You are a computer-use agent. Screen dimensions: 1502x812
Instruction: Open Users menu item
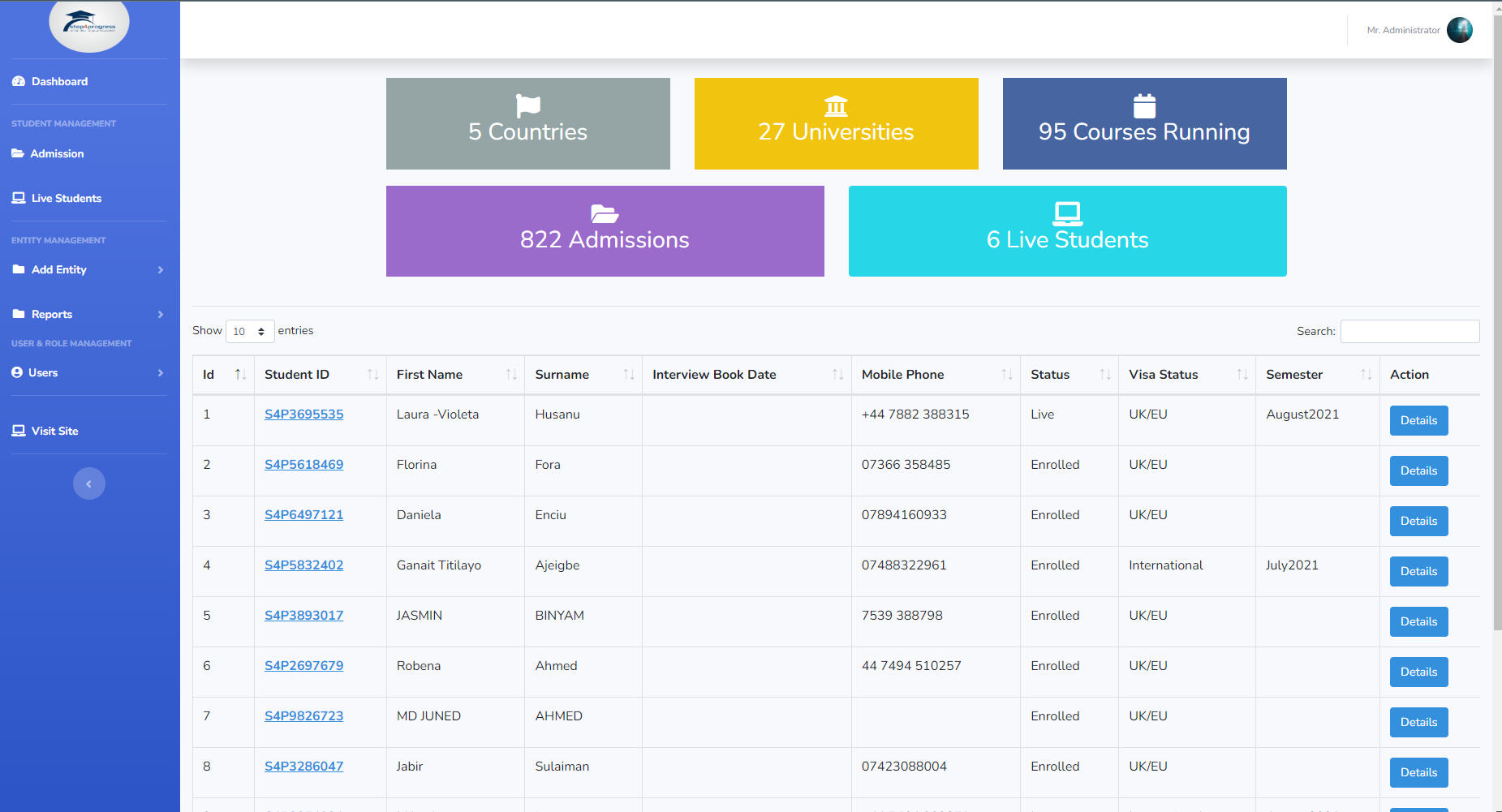[x=43, y=372]
